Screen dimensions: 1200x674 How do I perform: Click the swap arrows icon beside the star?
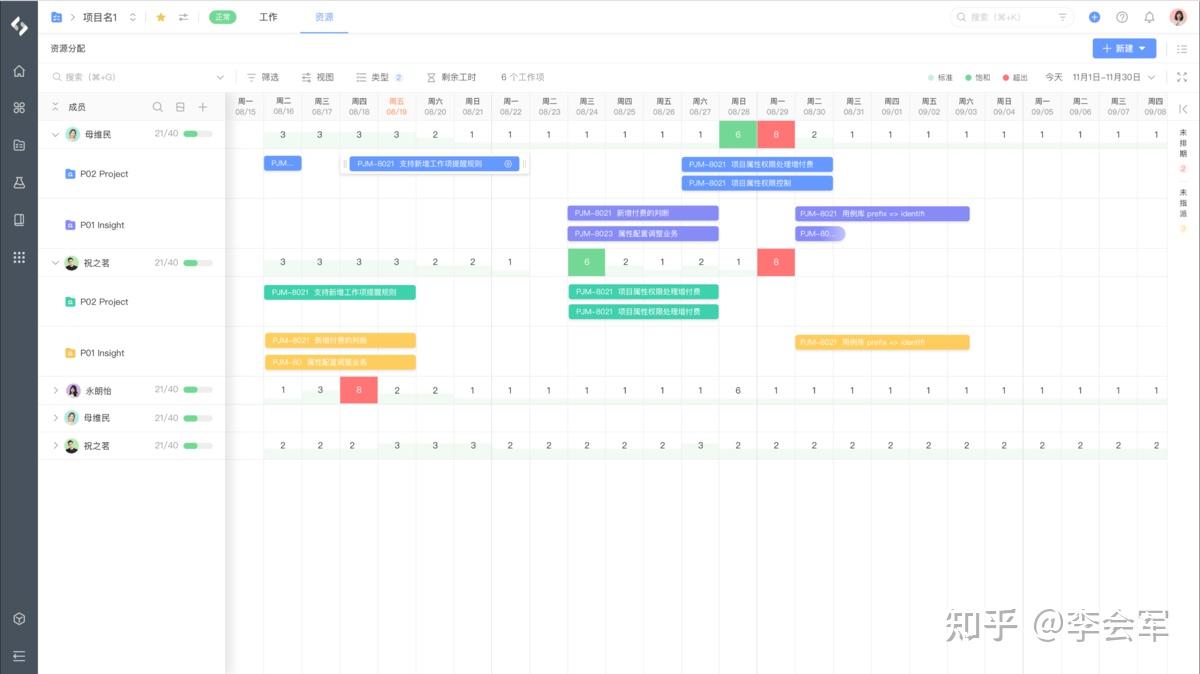pos(183,17)
